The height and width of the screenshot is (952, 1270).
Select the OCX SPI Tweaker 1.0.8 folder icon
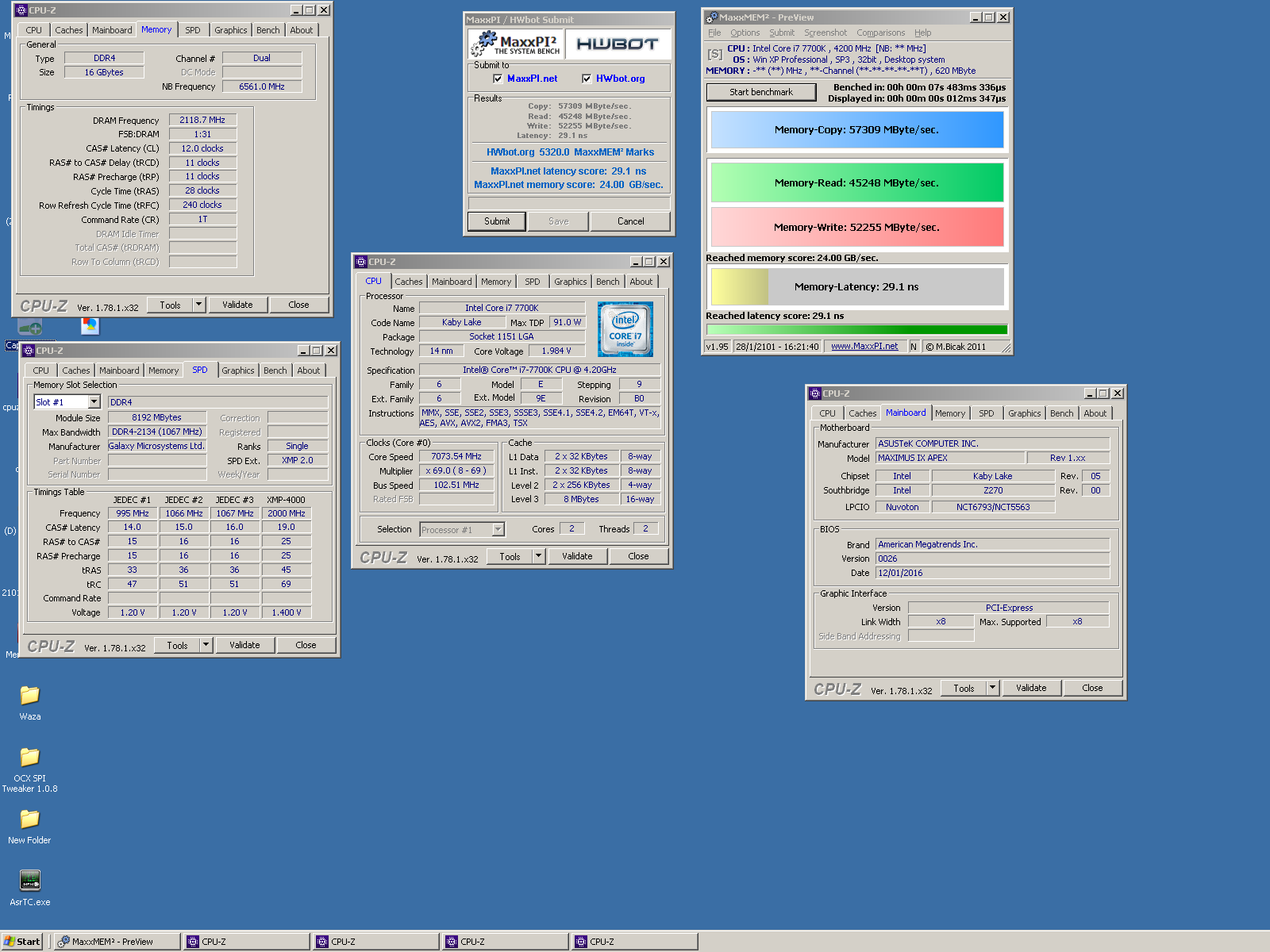[x=29, y=758]
